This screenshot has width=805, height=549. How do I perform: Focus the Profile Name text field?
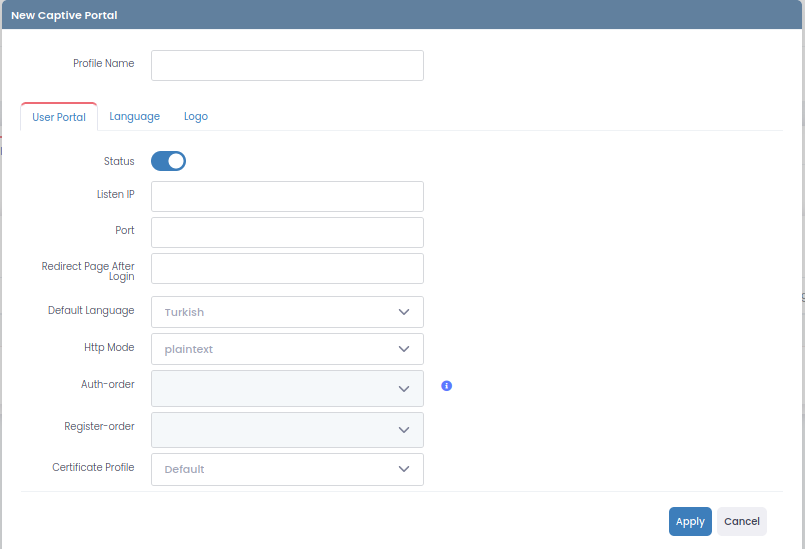[x=287, y=65]
